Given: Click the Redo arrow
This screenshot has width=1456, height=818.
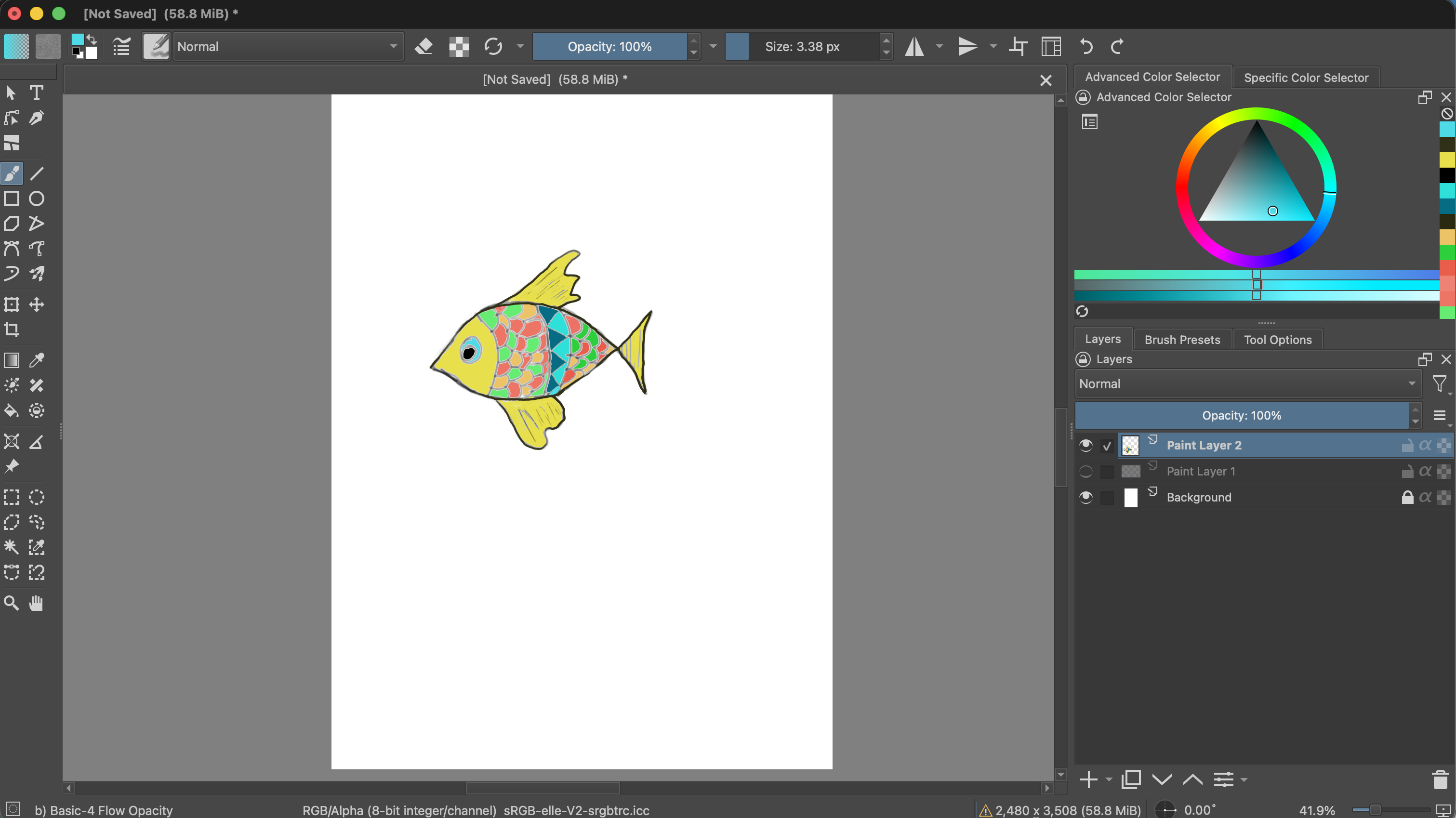Looking at the screenshot, I should pyautogui.click(x=1117, y=46).
